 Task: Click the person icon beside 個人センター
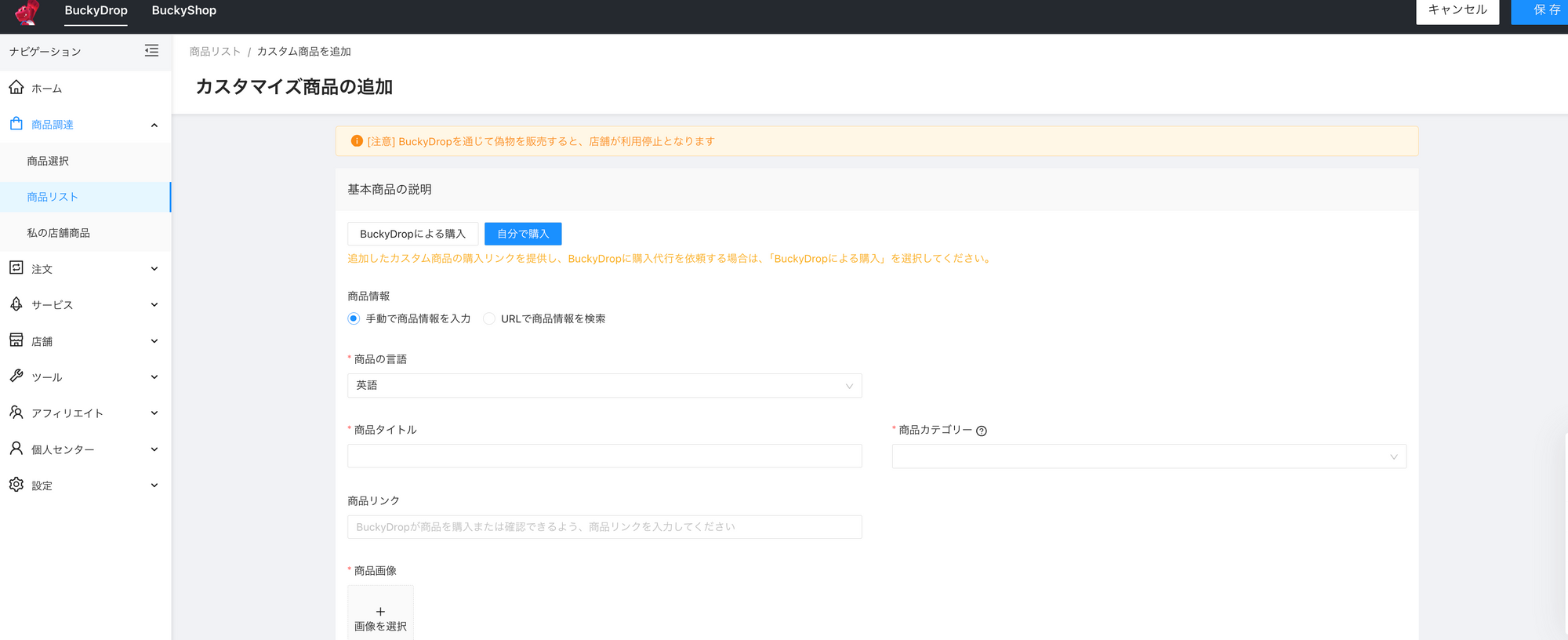click(16, 448)
